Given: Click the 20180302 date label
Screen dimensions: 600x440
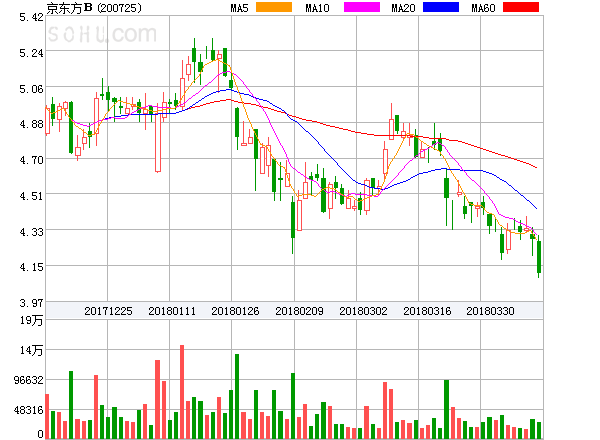Looking at the screenshot, I should click(363, 311).
